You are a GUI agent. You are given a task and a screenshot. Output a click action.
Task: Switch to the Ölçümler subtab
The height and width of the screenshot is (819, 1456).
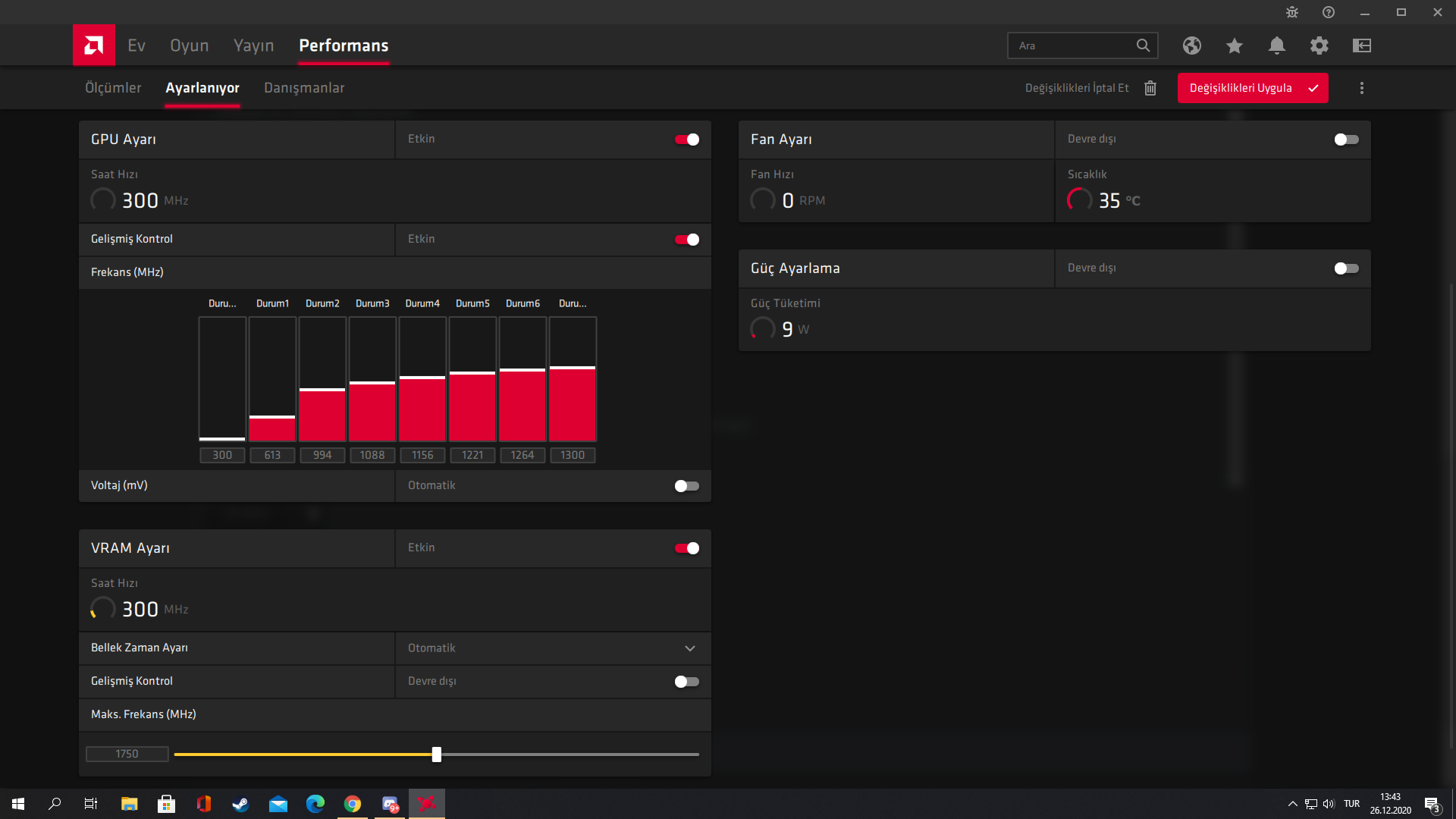click(113, 88)
